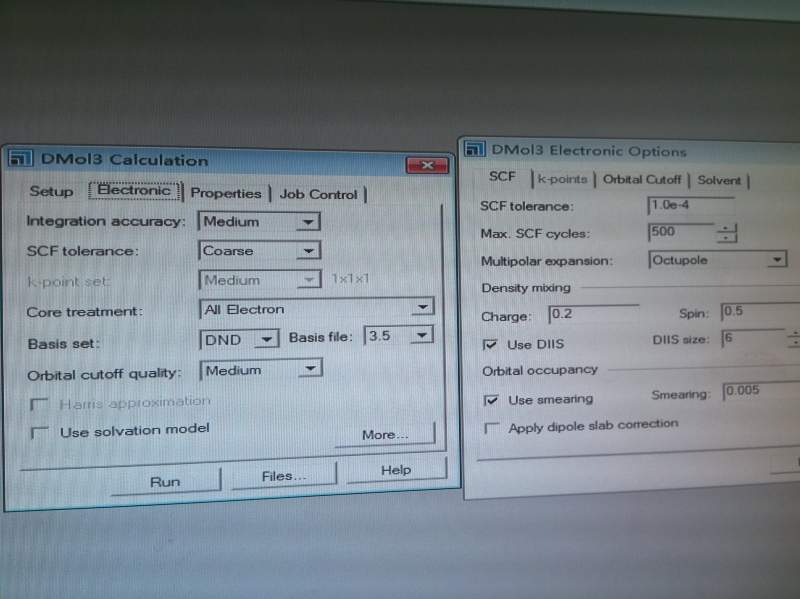Screen dimensions: 800x599
Task: Click the Max. SCF cycles field
Action: pyautogui.click(x=681, y=232)
